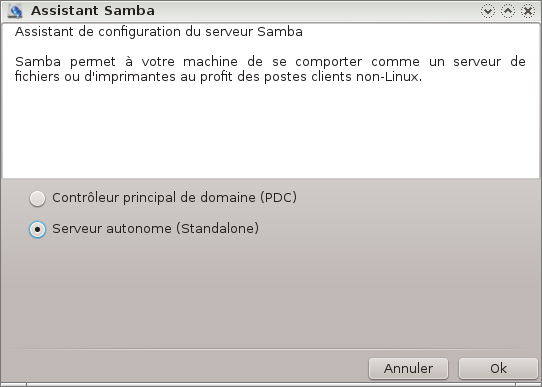
Task: Click the separator line above the buttons
Action: pyautogui.click(x=270, y=349)
